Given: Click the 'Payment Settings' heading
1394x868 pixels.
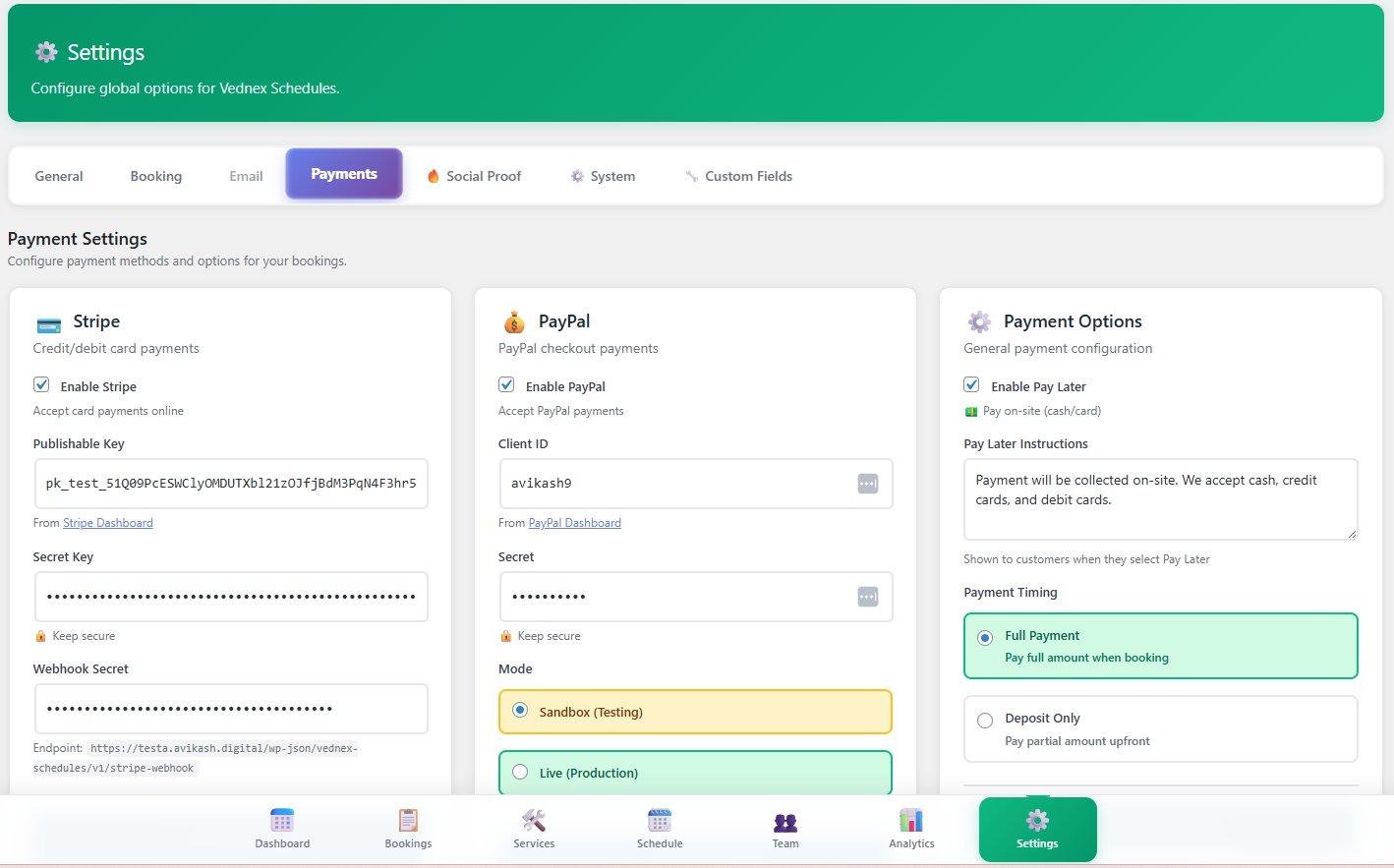Looking at the screenshot, I should point(78,239).
